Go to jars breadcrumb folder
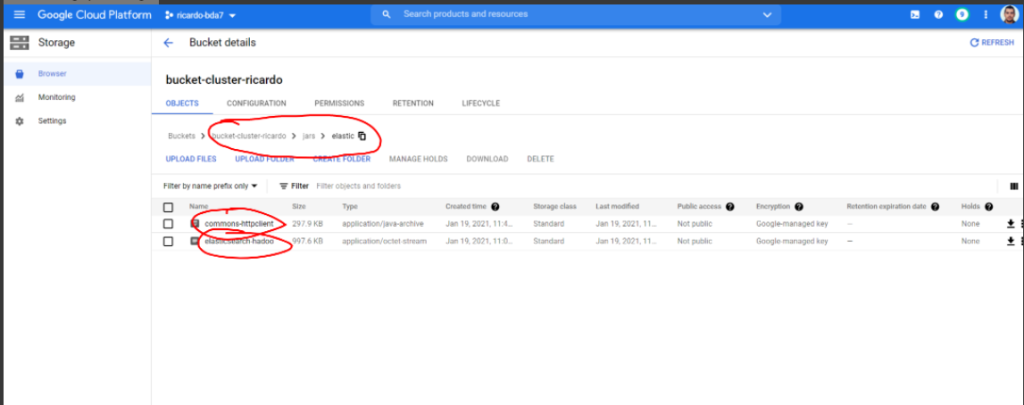This screenshot has height=405, width=1024. [x=309, y=137]
